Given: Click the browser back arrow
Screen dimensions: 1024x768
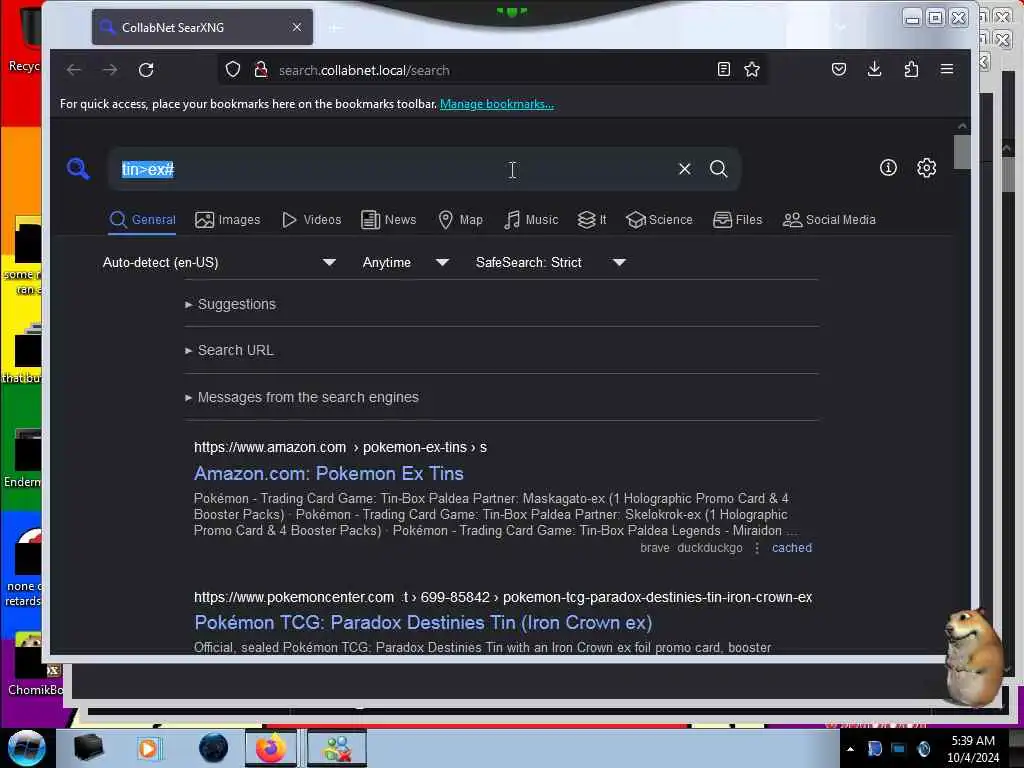Looking at the screenshot, I should 74,70.
